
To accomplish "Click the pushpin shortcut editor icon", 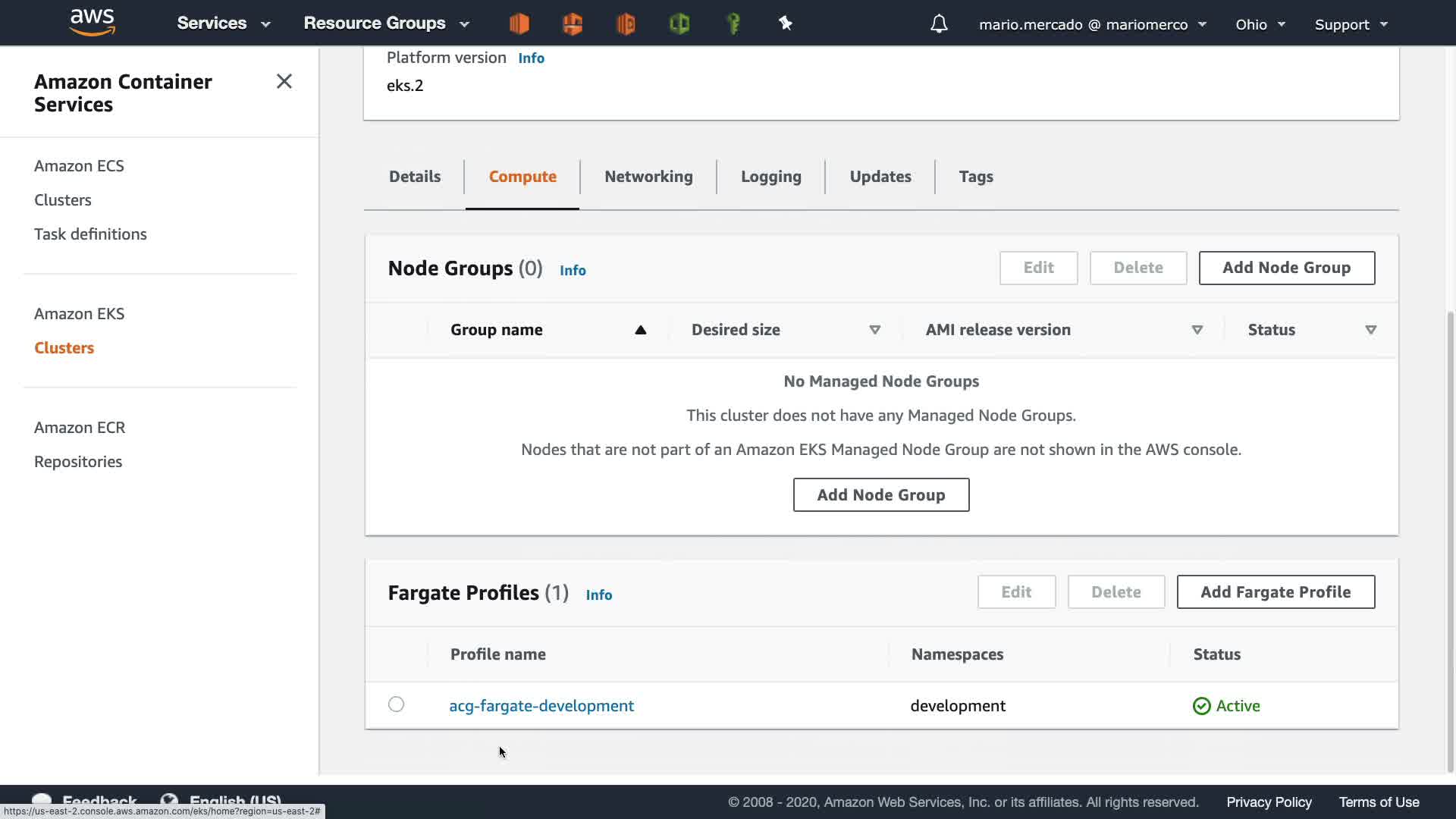I will 786,24.
